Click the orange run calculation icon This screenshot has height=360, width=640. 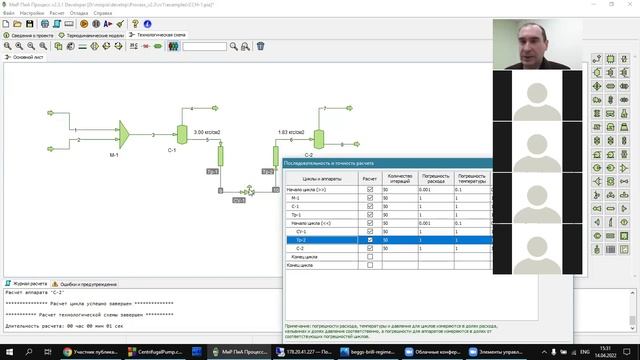[84, 24]
